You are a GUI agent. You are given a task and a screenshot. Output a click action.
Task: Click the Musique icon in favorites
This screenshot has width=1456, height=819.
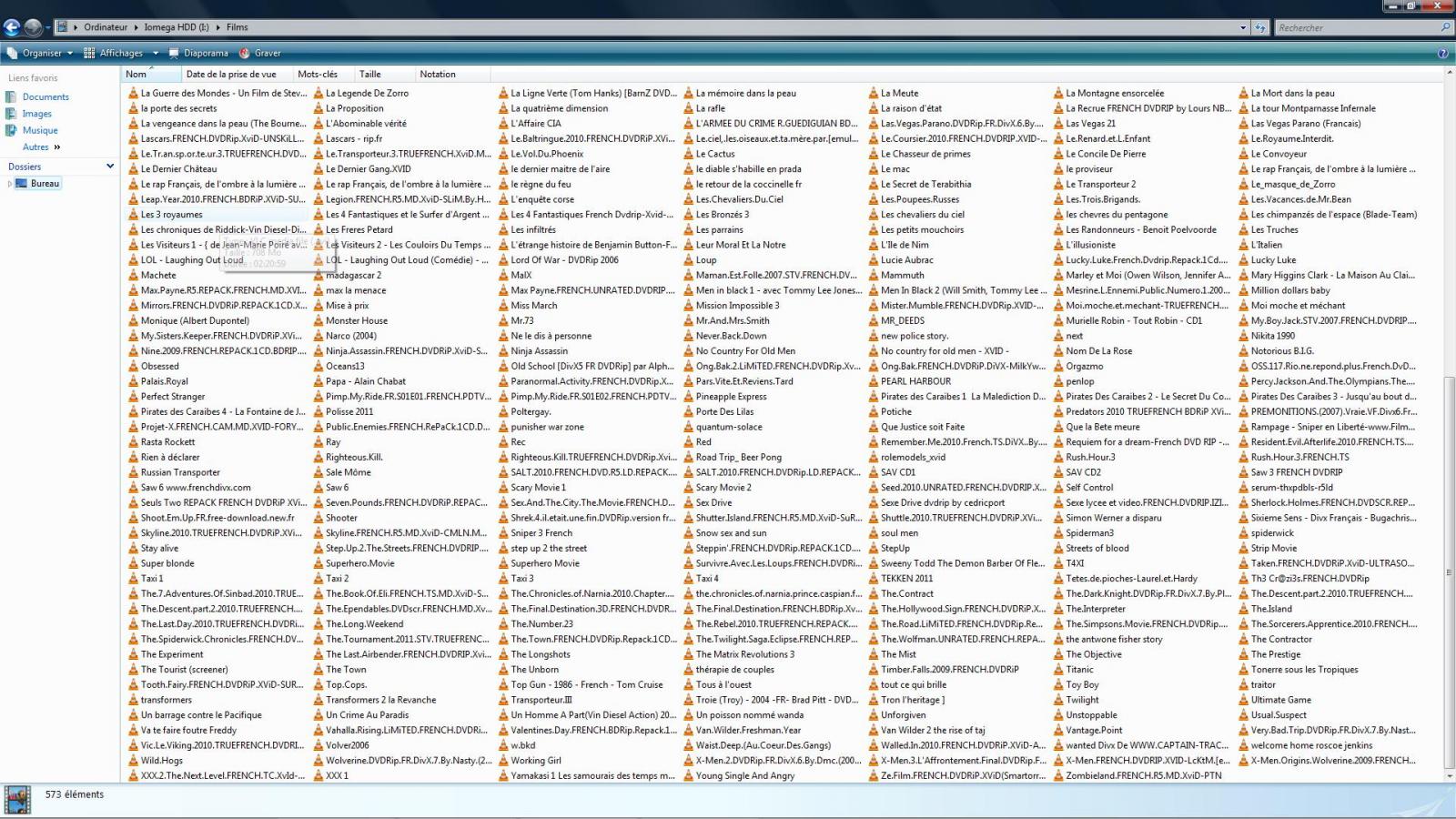coord(12,130)
